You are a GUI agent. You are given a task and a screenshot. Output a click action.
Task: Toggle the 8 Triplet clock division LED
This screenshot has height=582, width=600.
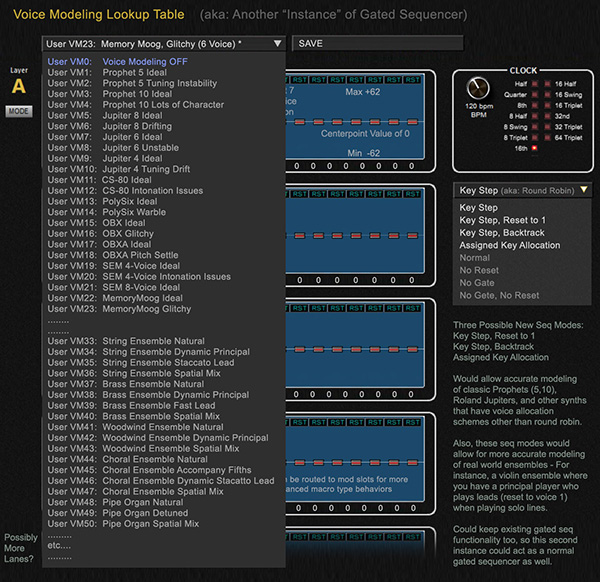535,137
